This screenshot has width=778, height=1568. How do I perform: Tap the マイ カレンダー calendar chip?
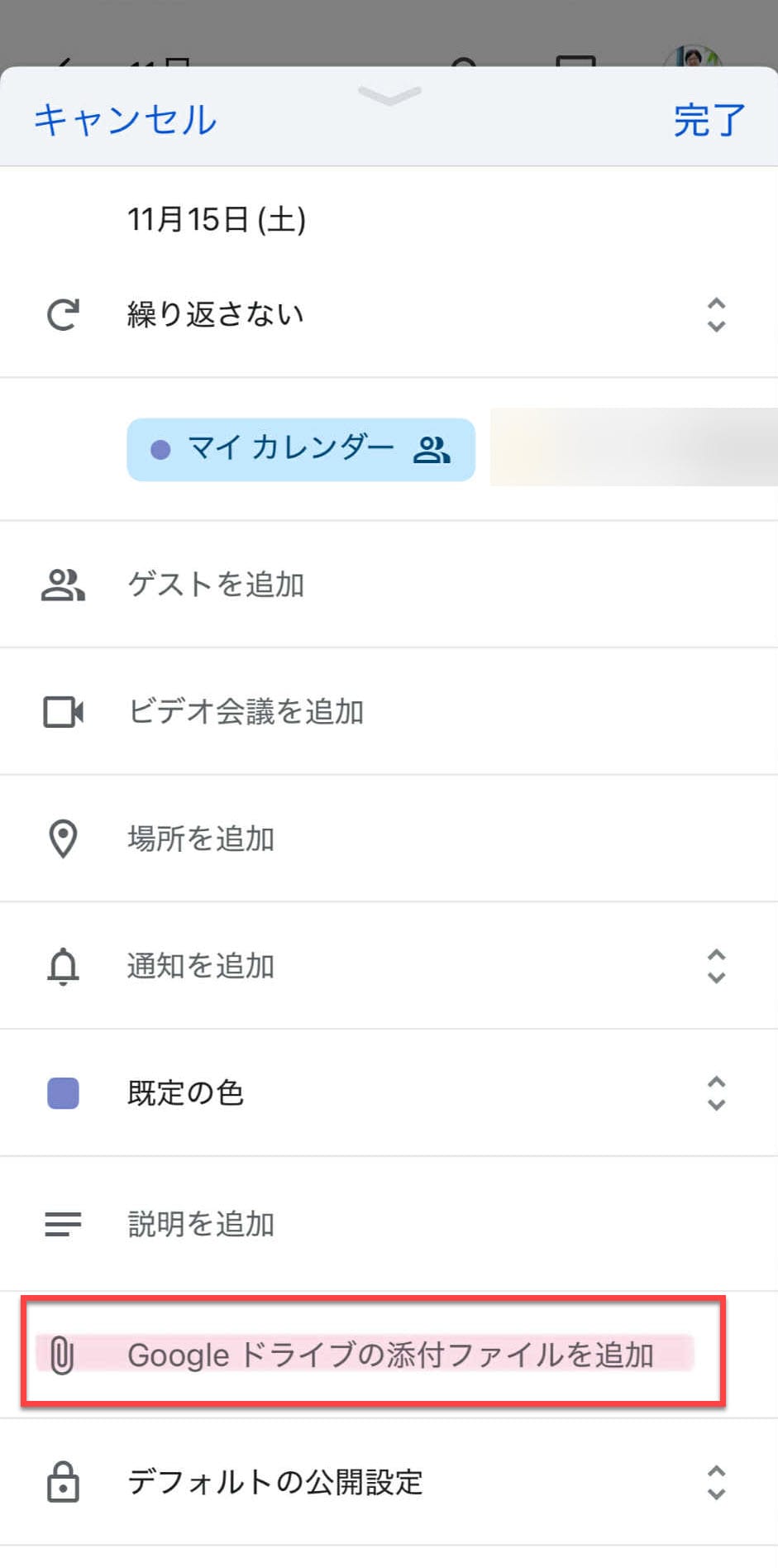(301, 449)
